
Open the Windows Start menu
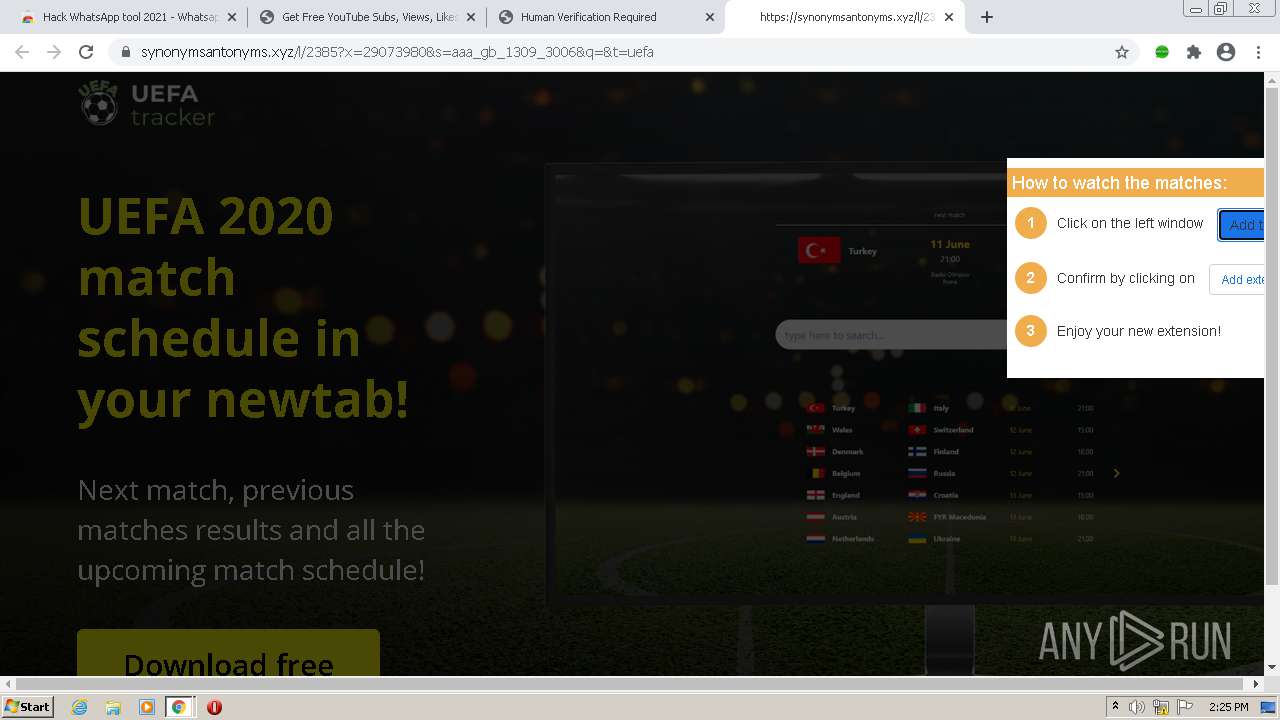[28, 707]
